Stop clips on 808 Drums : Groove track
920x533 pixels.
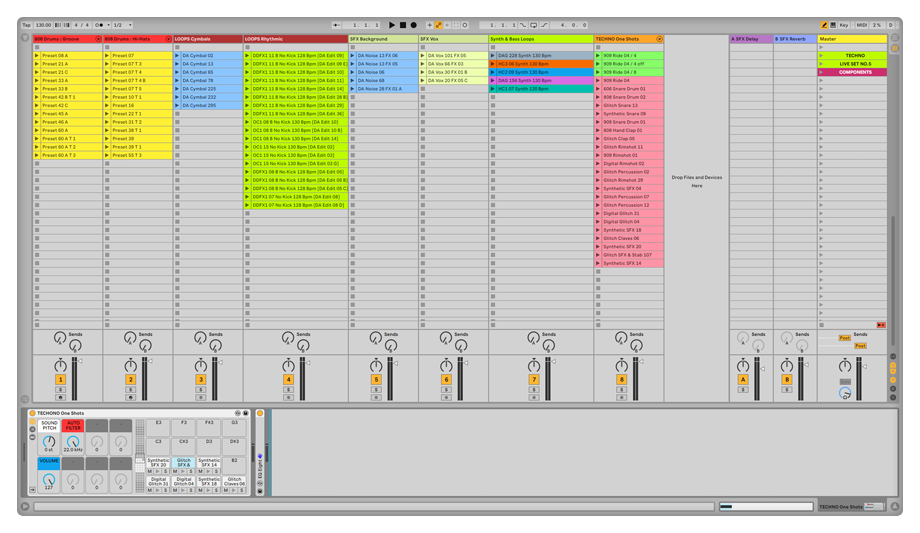[x=37, y=325]
